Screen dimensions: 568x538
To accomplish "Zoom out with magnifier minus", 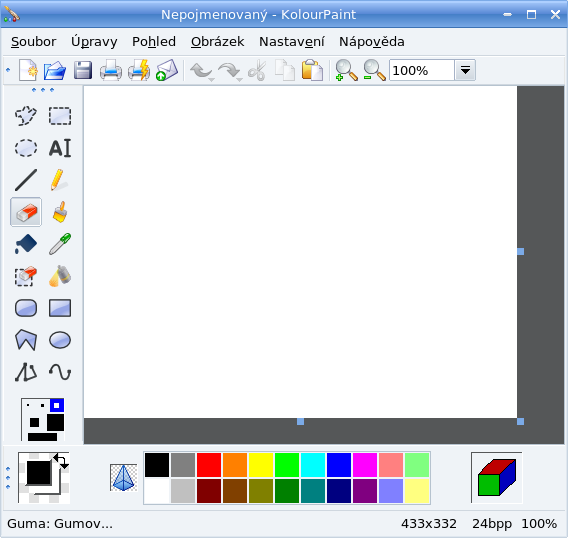I will [374, 70].
